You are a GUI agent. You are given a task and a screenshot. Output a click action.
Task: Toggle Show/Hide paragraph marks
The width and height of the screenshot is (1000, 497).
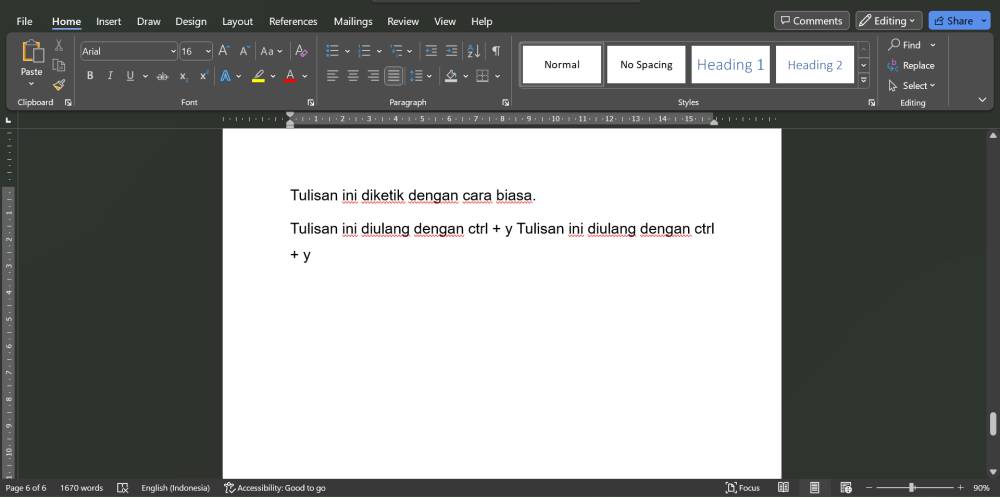click(496, 51)
